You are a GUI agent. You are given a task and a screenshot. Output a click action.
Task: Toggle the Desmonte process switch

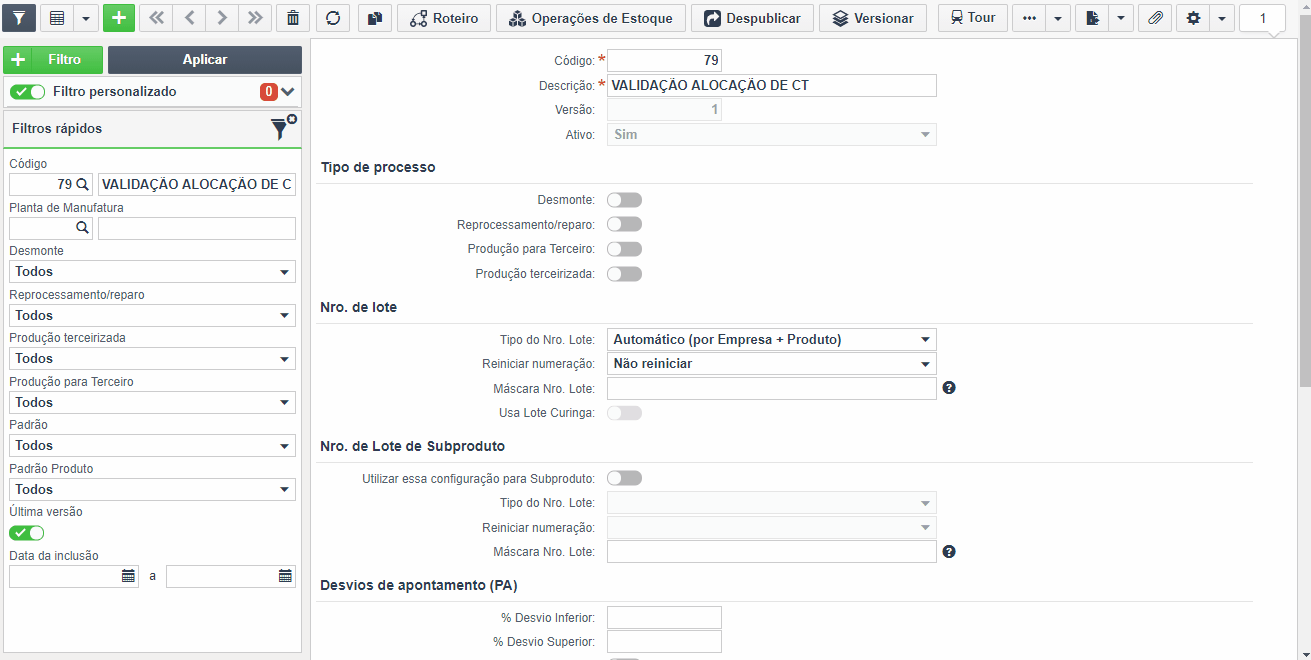pos(624,200)
